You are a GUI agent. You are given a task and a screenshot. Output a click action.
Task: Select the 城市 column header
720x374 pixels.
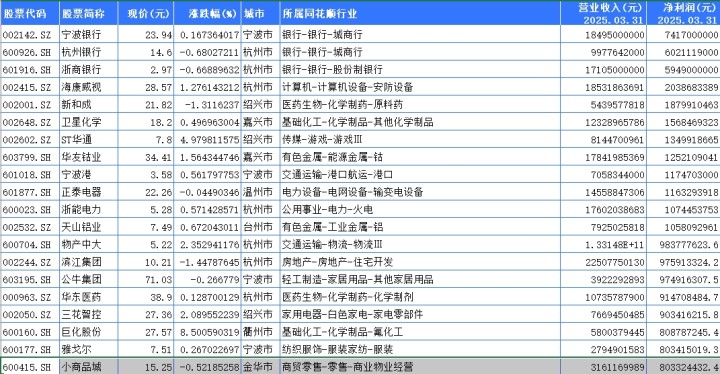click(260, 13)
